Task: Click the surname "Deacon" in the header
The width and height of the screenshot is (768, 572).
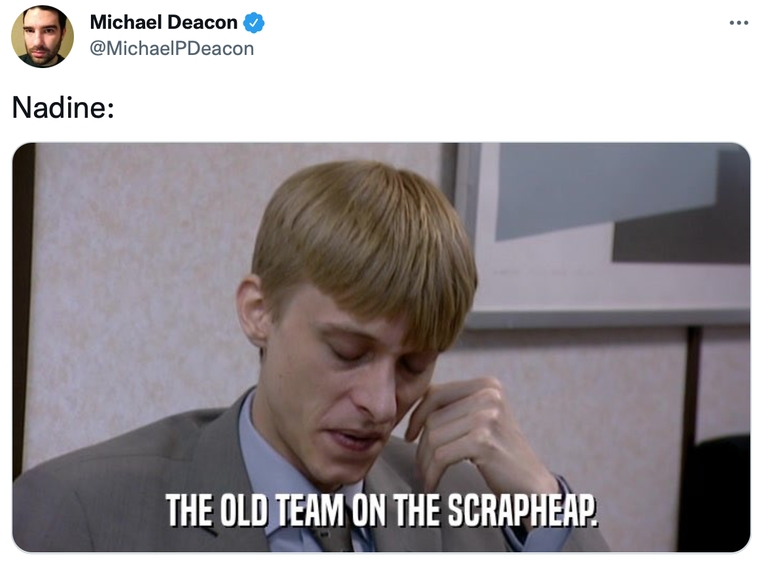Action: pyautogui.click(x=203, y=23)
